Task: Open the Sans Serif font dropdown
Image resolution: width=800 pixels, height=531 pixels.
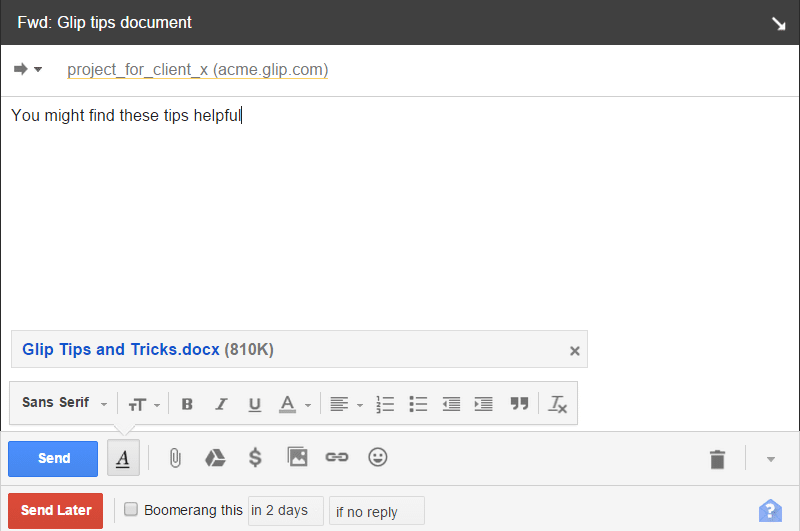Action: (65, 403)
